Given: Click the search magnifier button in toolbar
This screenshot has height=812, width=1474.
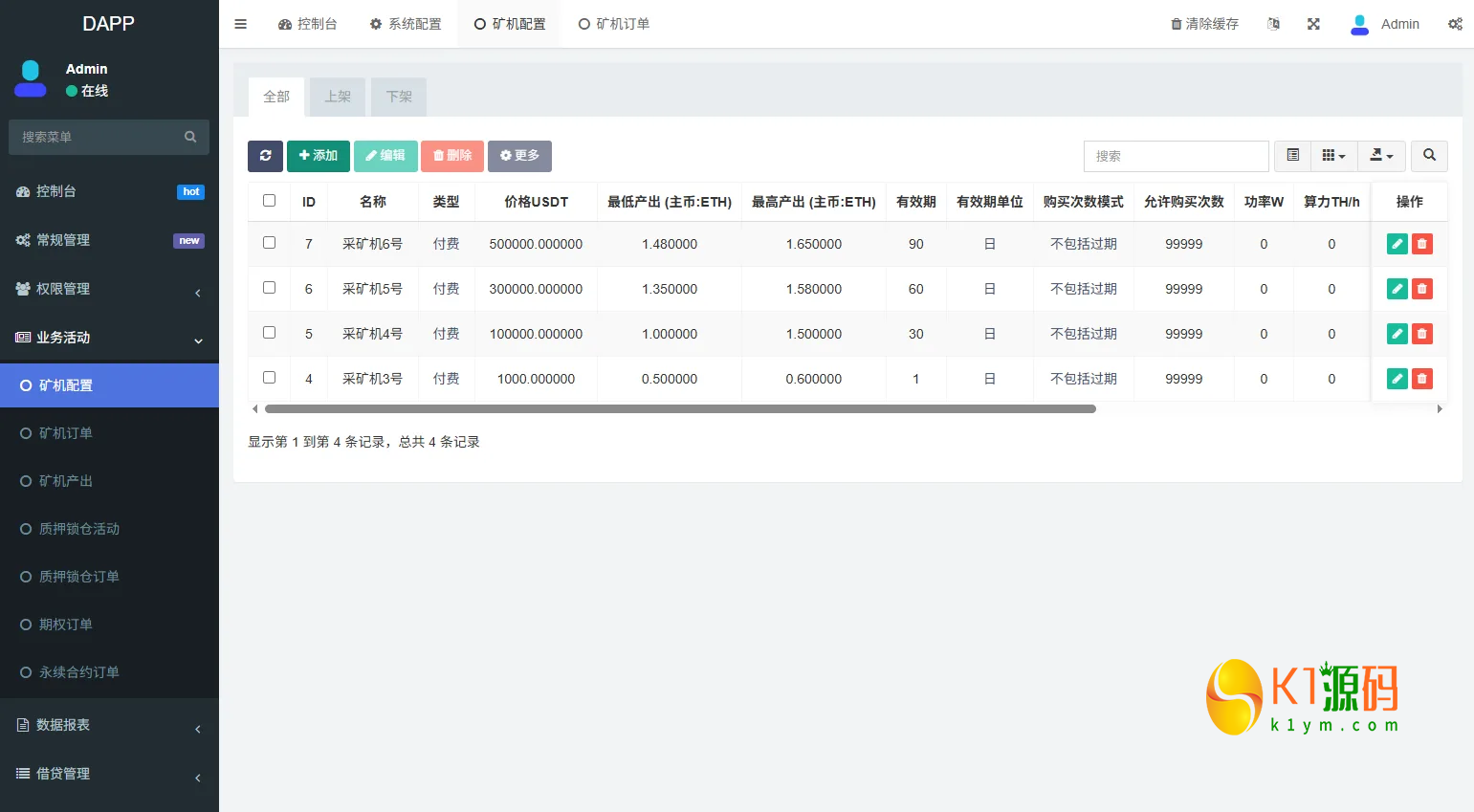Looking at the screenshot, I should tap(1429, 156).
